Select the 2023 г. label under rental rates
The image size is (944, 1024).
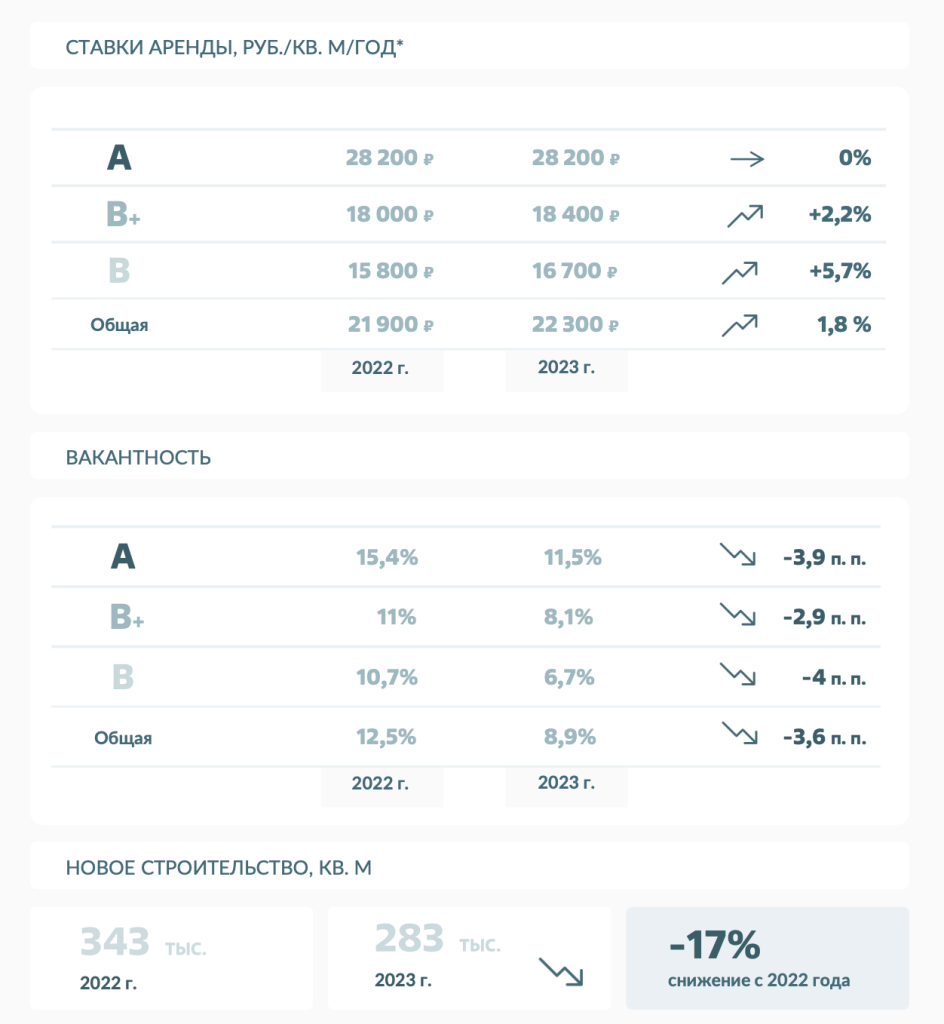pyautogui.click(x=566, y=367)
